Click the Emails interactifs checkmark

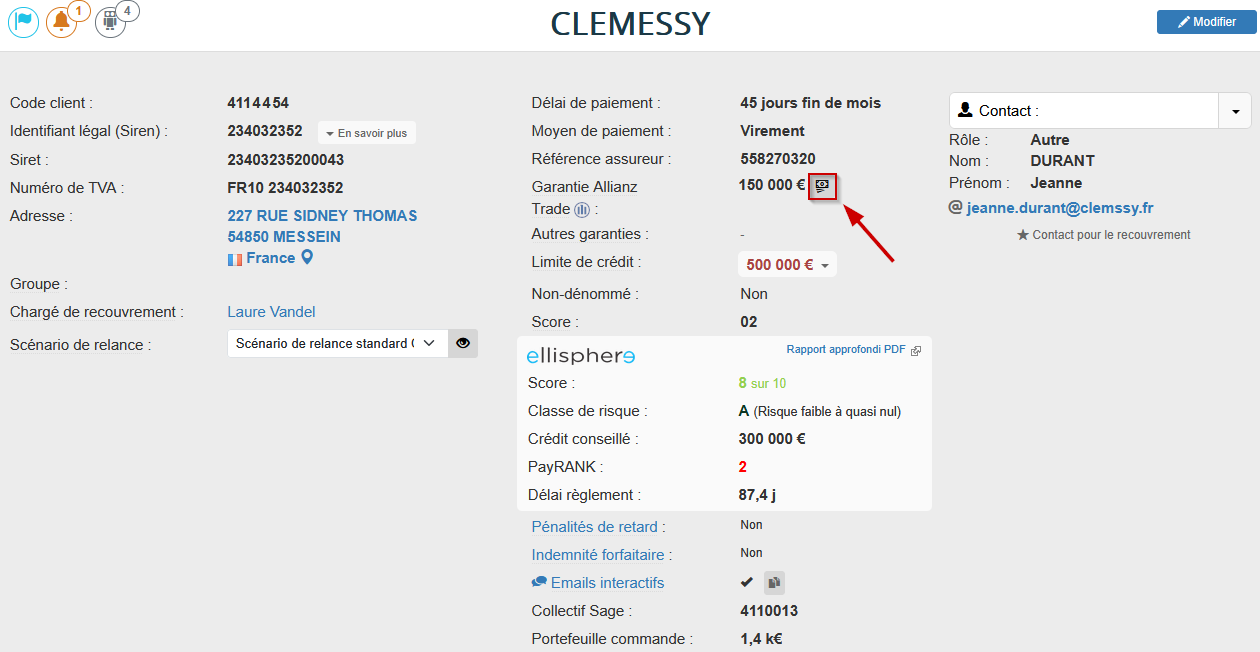point(746,582)
